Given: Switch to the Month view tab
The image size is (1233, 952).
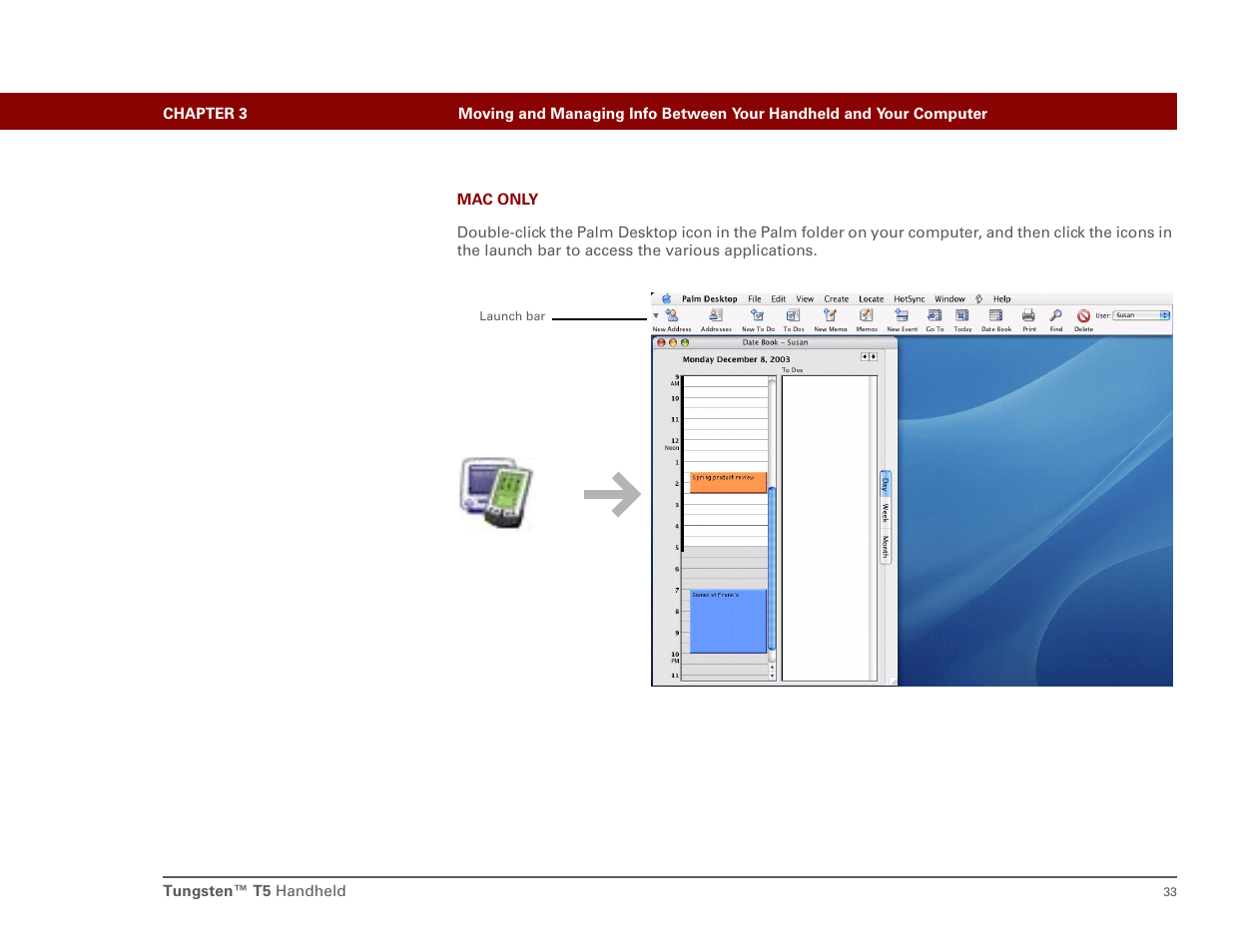Looking at the screenshot, I should pos(885,547).
